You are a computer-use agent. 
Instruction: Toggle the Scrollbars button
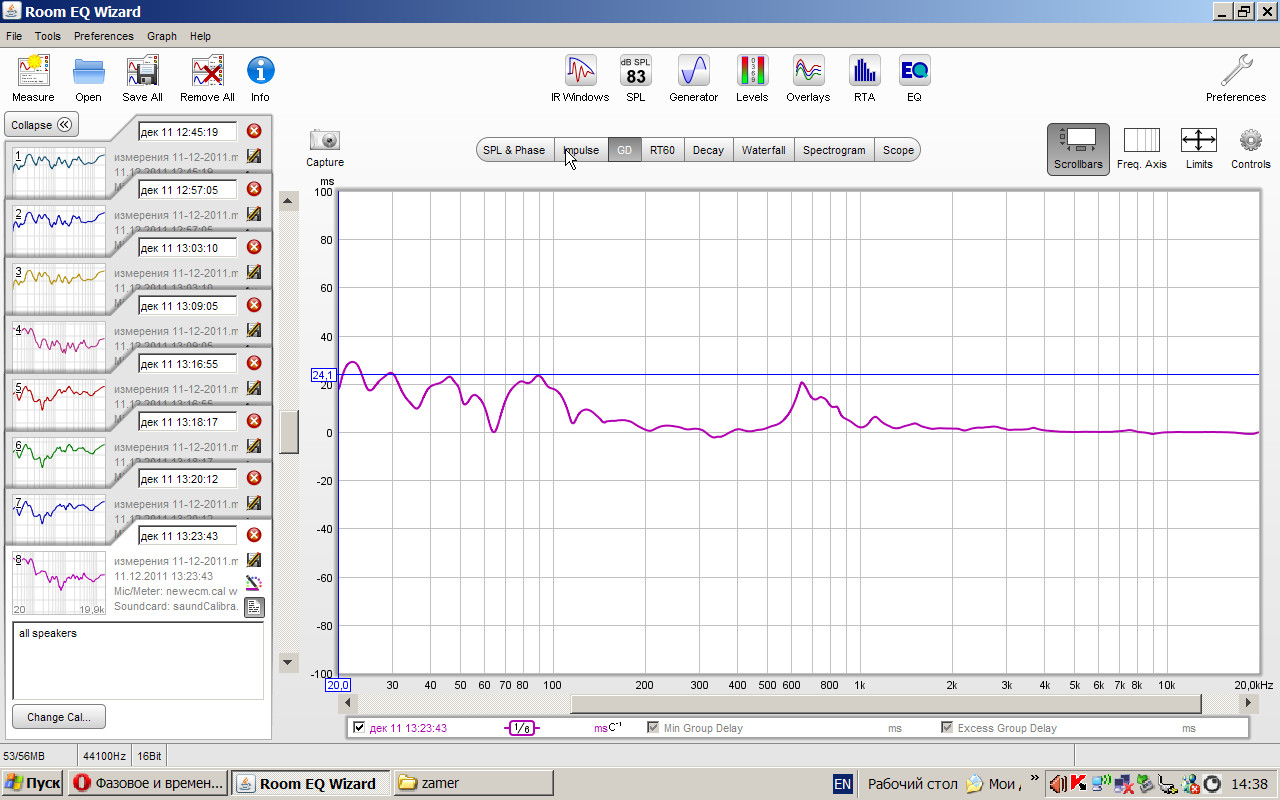point(1078,149)
